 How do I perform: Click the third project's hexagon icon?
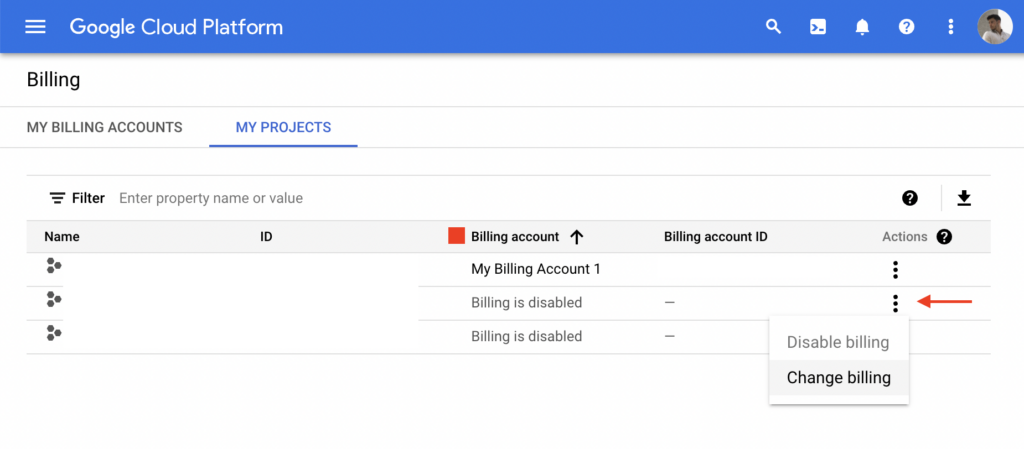(x=54, y=333)
